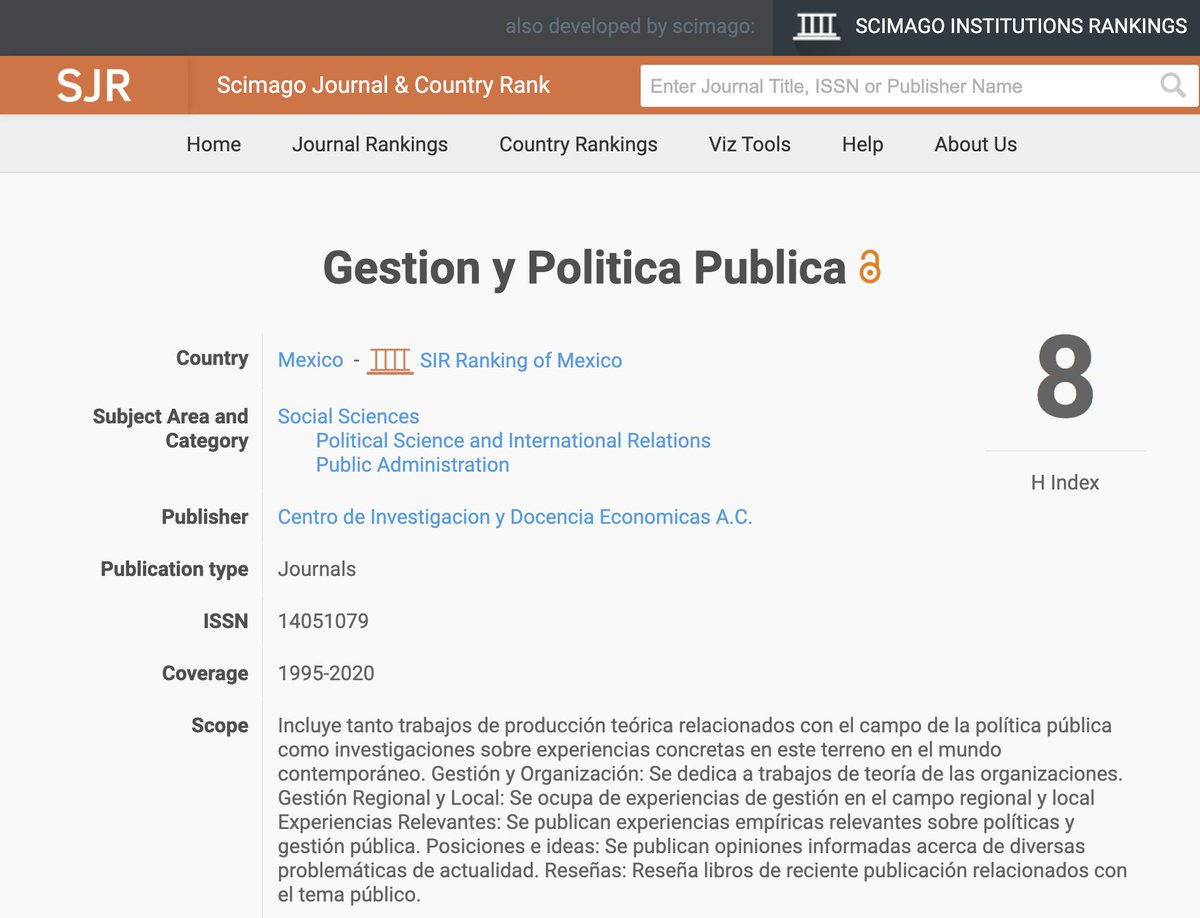The height and width of the screenshot is (918, 1200).
Task: Click the ISSN value 14051079
Action: click(x=323, y=621)
